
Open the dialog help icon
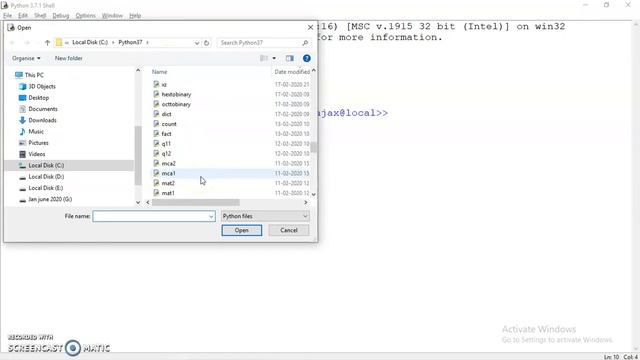tap(307, 58)
